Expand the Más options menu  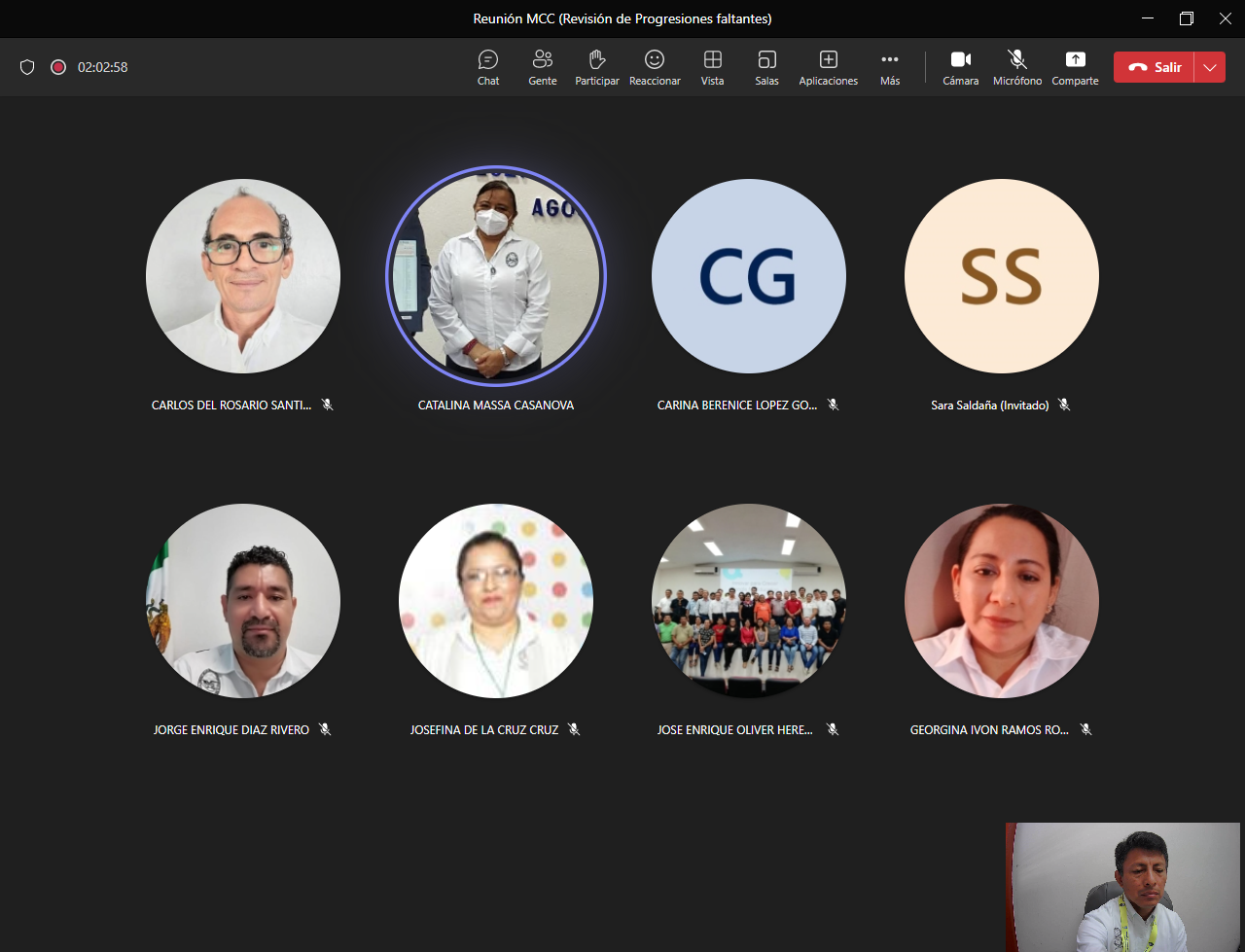coord(890,67)
